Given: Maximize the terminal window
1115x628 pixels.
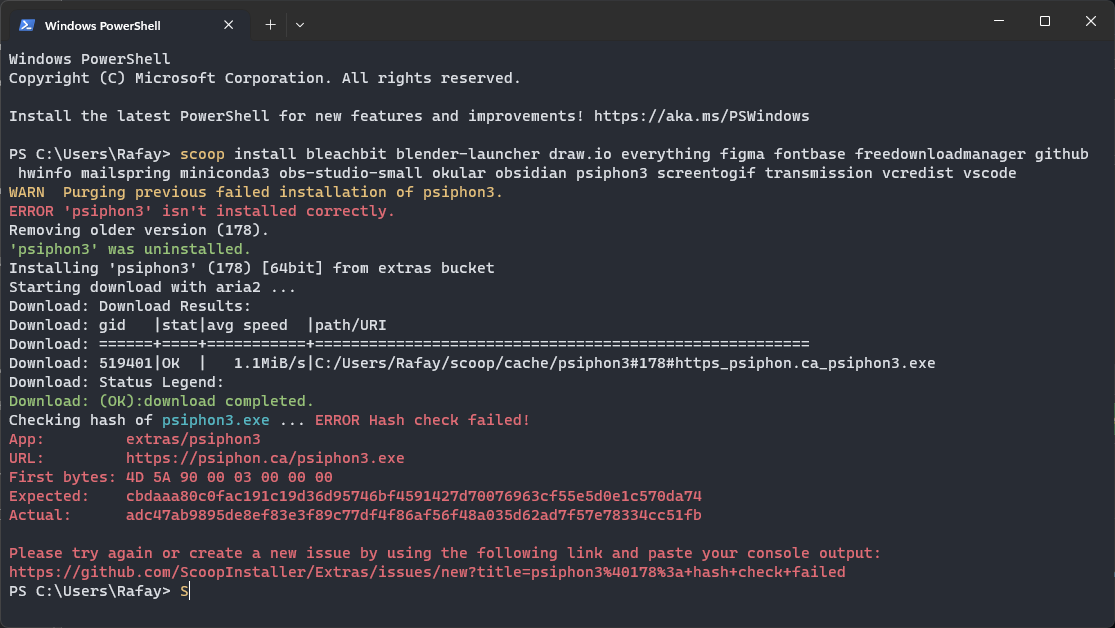Looking at the screenshot, I should coord(1044,20).
